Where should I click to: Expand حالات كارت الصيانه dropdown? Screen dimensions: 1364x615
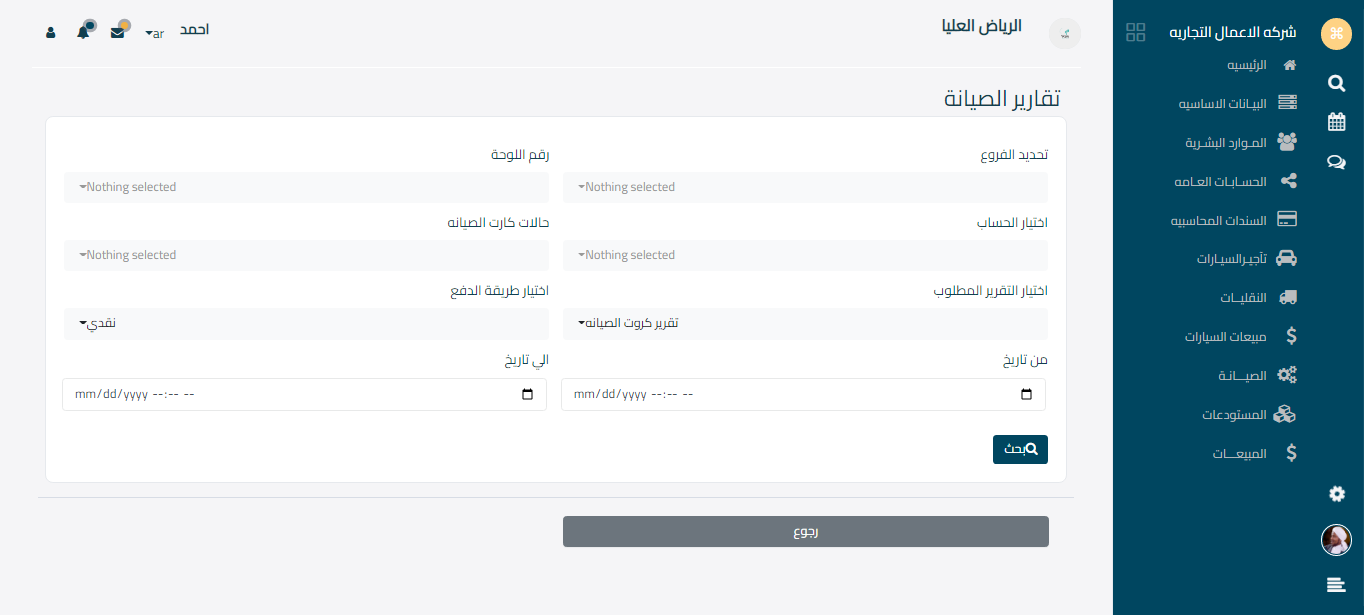(x=306, y=255)
